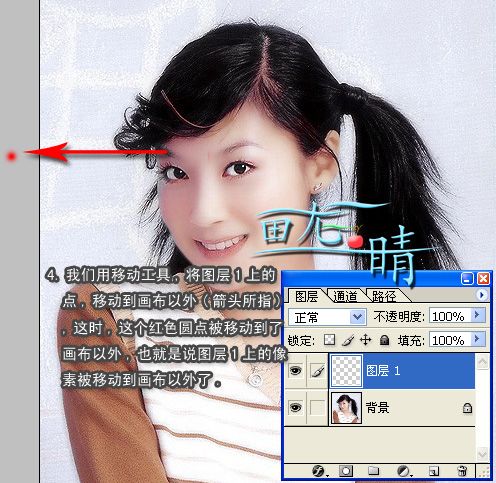The image size is (496, 483).
Task: Select the 背景 layer thumbnail
Action: (346, 408)
